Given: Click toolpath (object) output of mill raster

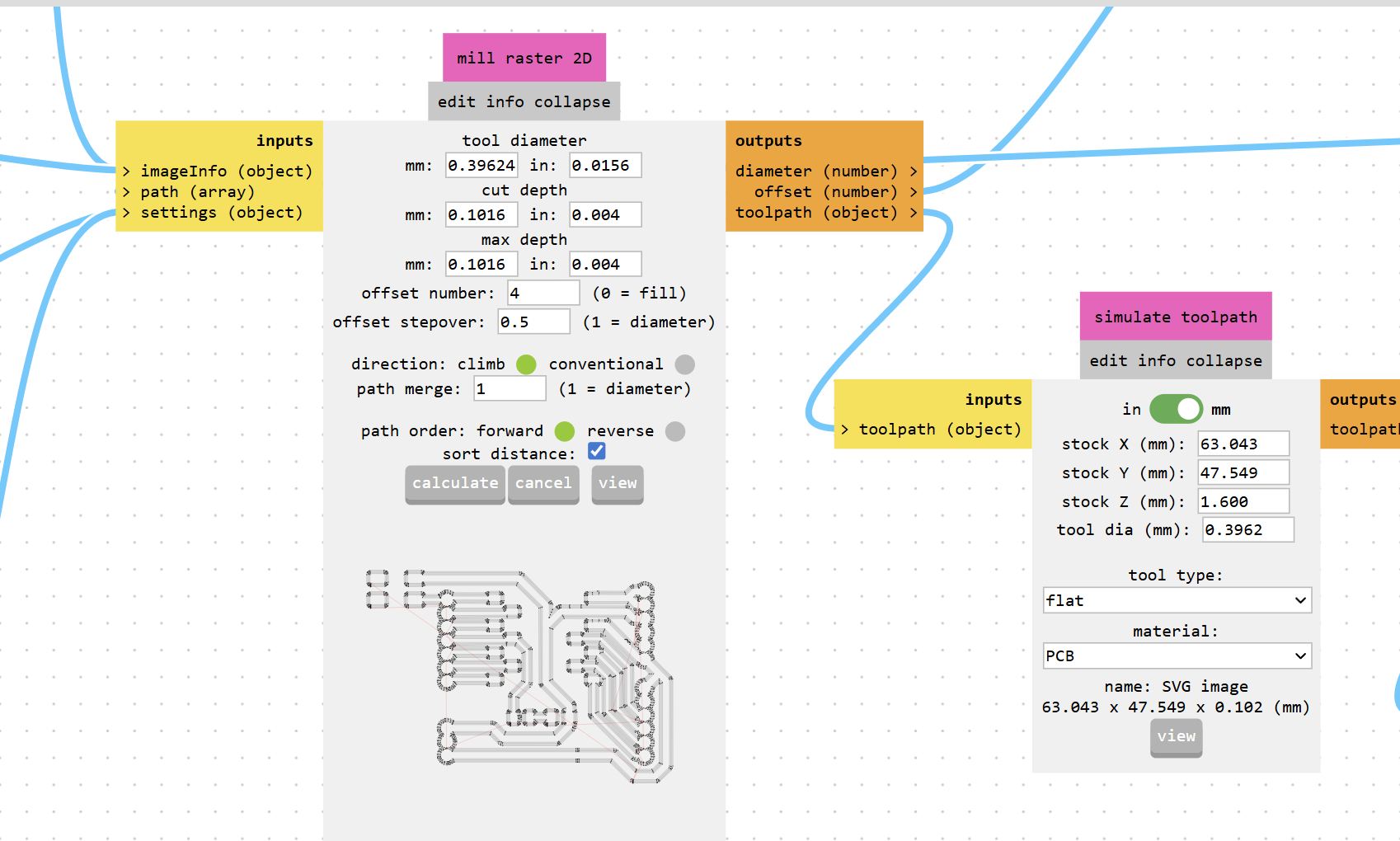Looking at the screenshot, I should [x=825, y=212].
